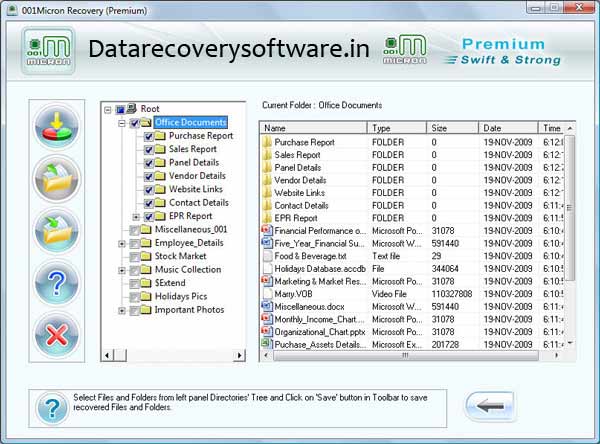Image resolution: width=600 pixels, height=444 pixels.
Task: Sort file list by Name column header
Action: click(313, 128)
